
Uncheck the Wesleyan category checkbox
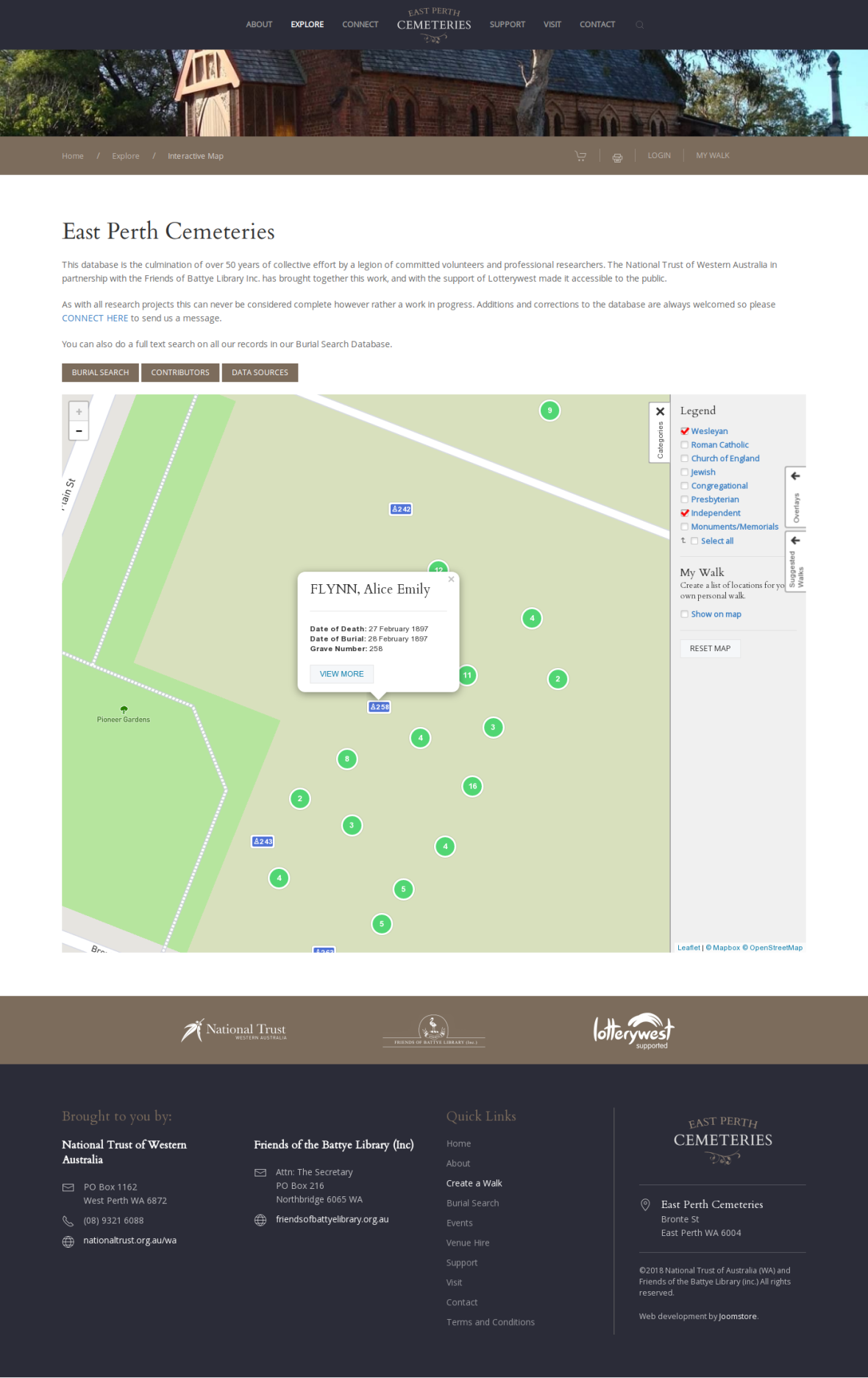tap(685, 431)
